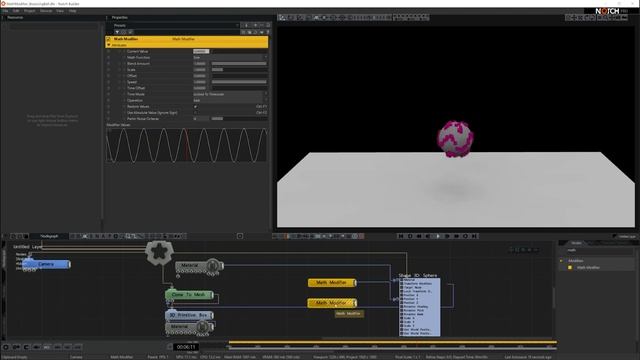
Task: Select the 3D Primitive Box node
Action: click(x=189, y=315)
